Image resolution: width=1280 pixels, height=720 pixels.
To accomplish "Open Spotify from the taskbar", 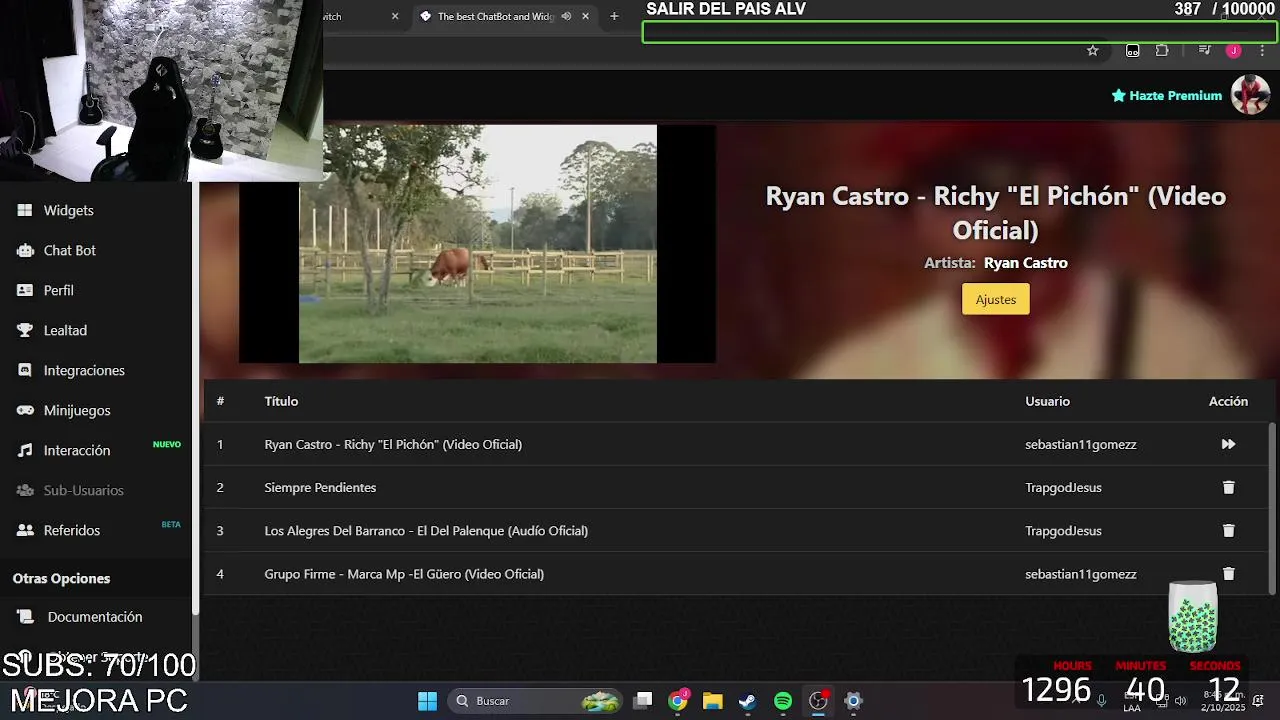I will (783, 701).
